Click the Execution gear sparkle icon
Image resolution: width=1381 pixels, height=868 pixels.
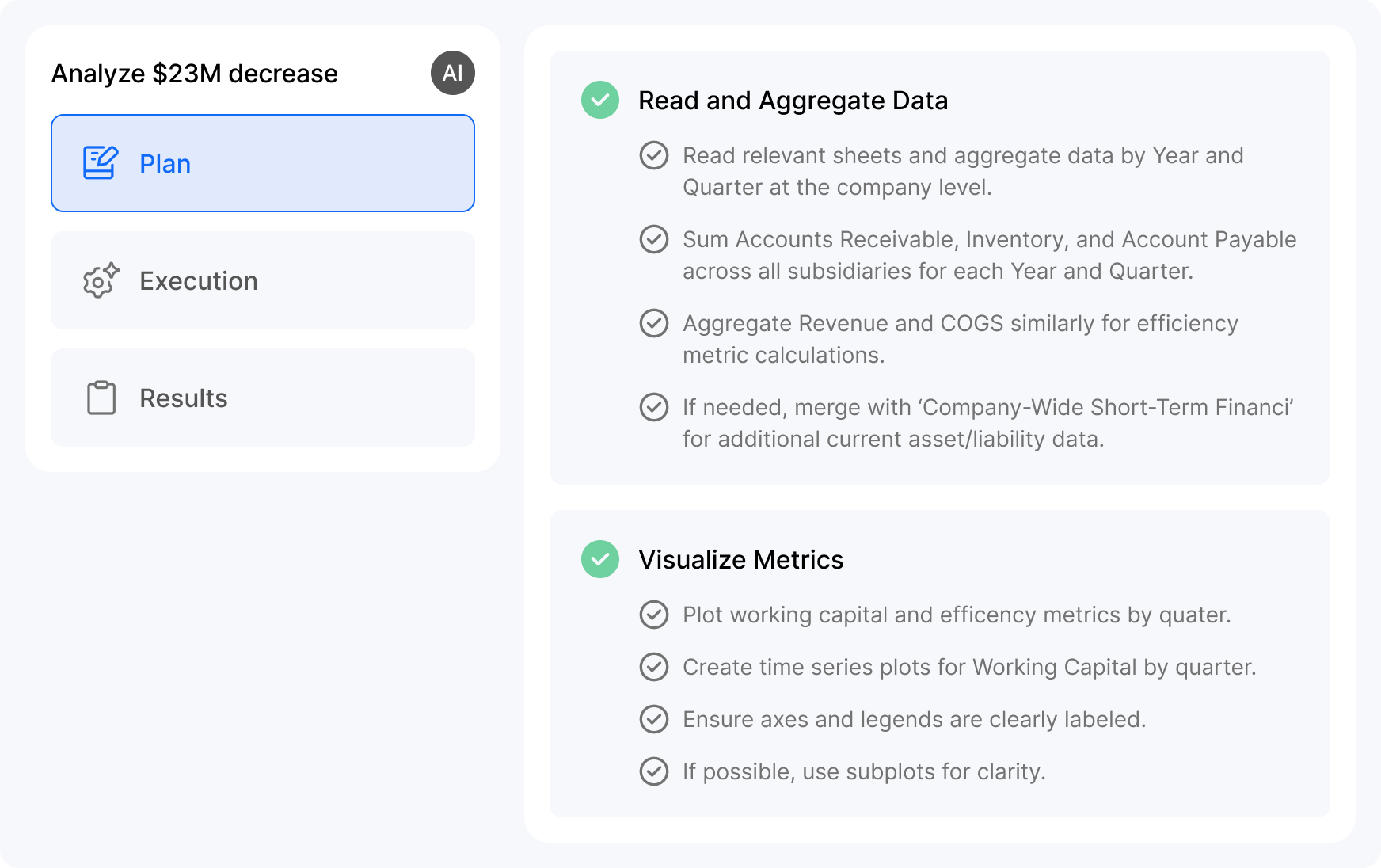(101, 280)
